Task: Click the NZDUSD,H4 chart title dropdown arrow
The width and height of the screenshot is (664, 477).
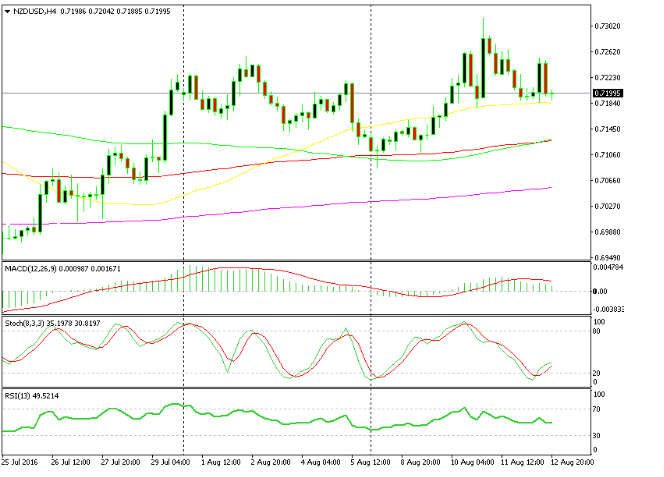Action: (x=7, y=12)
